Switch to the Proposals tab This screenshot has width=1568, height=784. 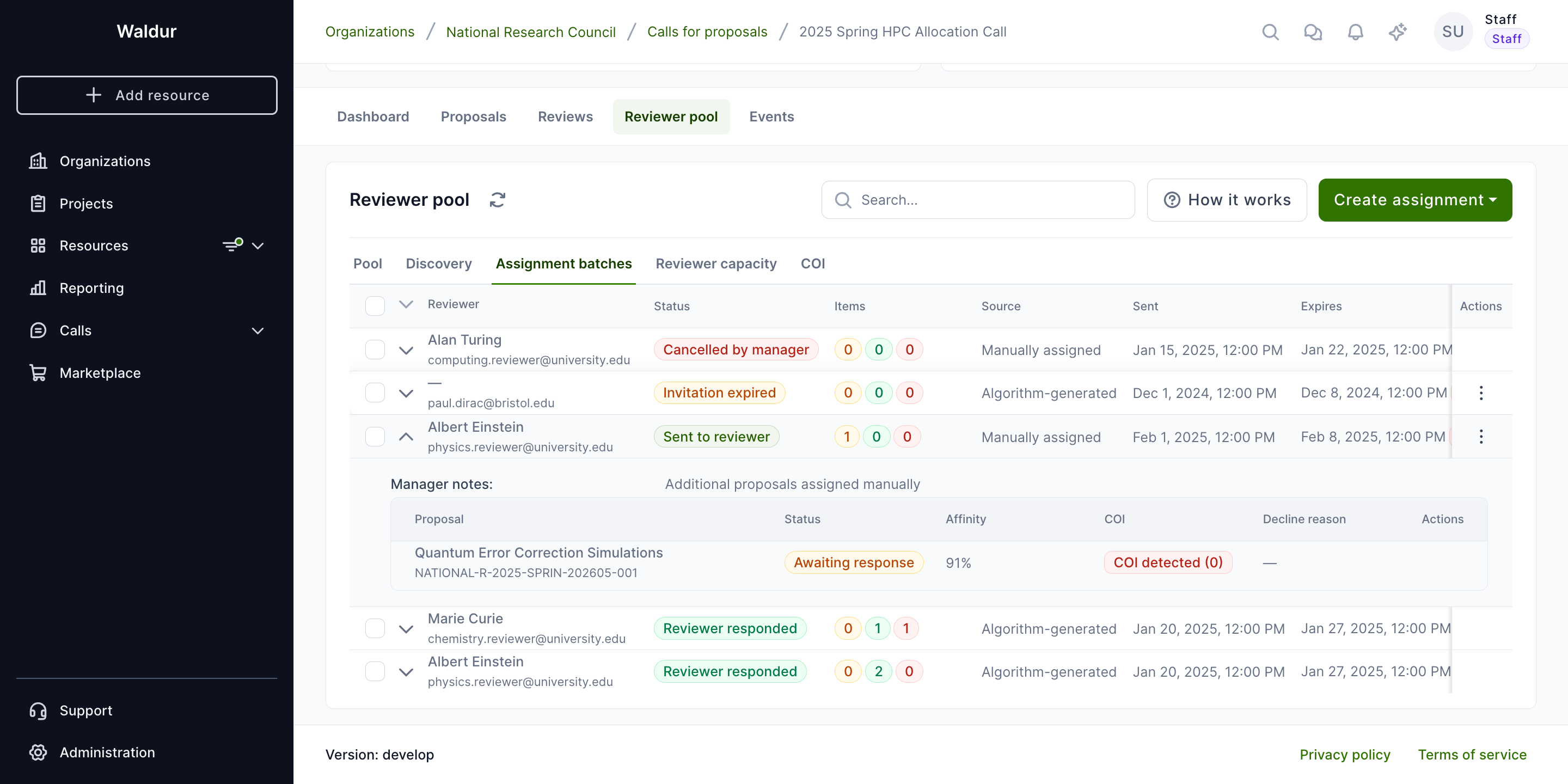[x=474, y=117]
